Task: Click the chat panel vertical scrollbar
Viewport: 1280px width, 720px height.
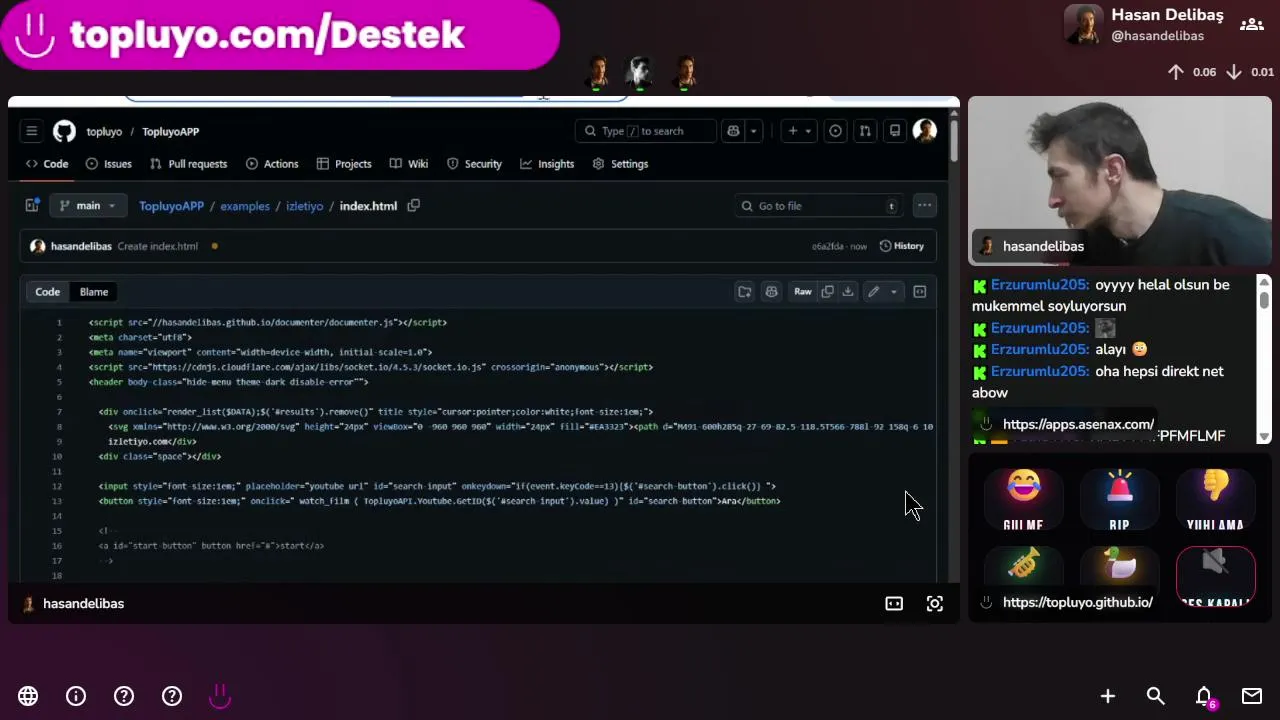Action: tap(1264, 360)
